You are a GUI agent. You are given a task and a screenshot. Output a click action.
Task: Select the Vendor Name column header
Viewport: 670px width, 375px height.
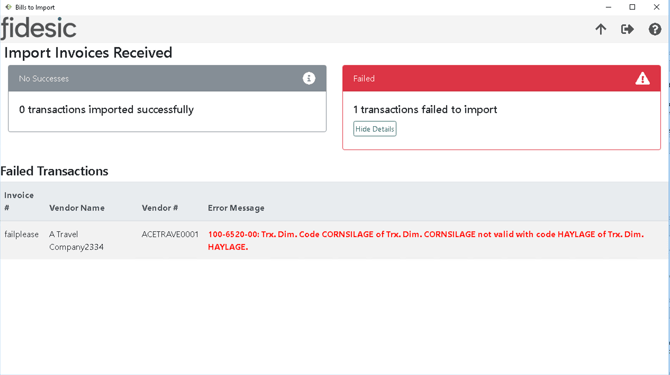pos(76,208)
